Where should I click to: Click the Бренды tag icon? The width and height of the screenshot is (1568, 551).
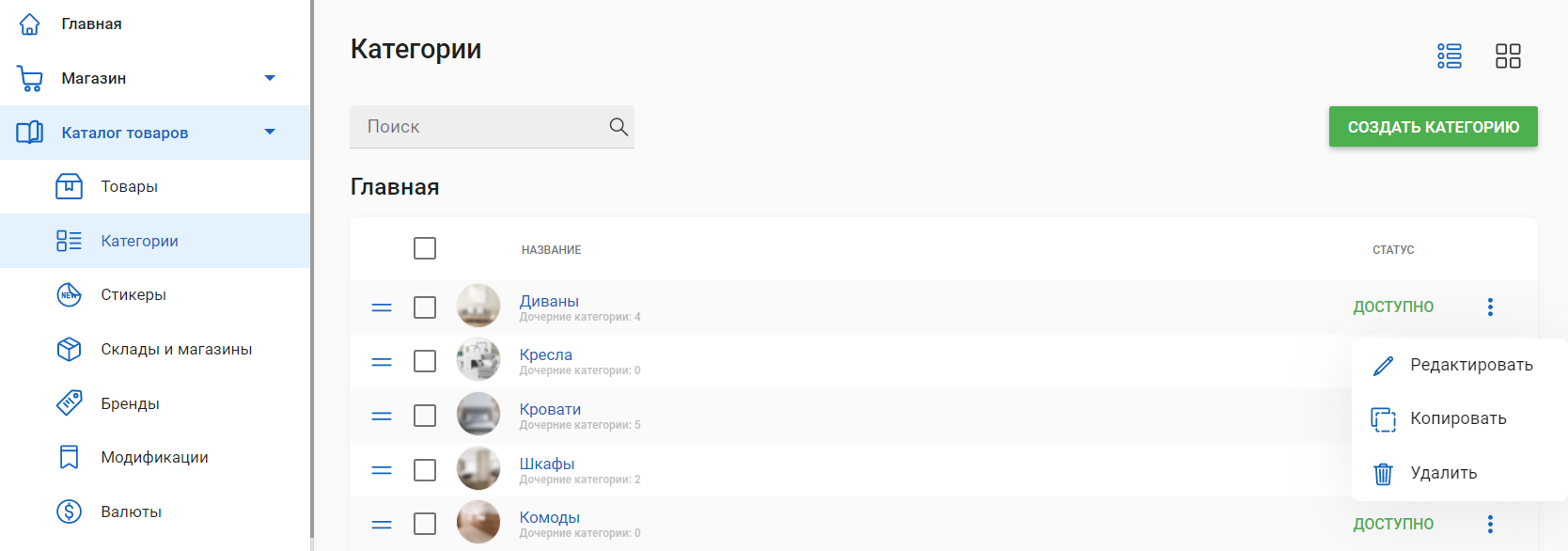pos(69,403)
